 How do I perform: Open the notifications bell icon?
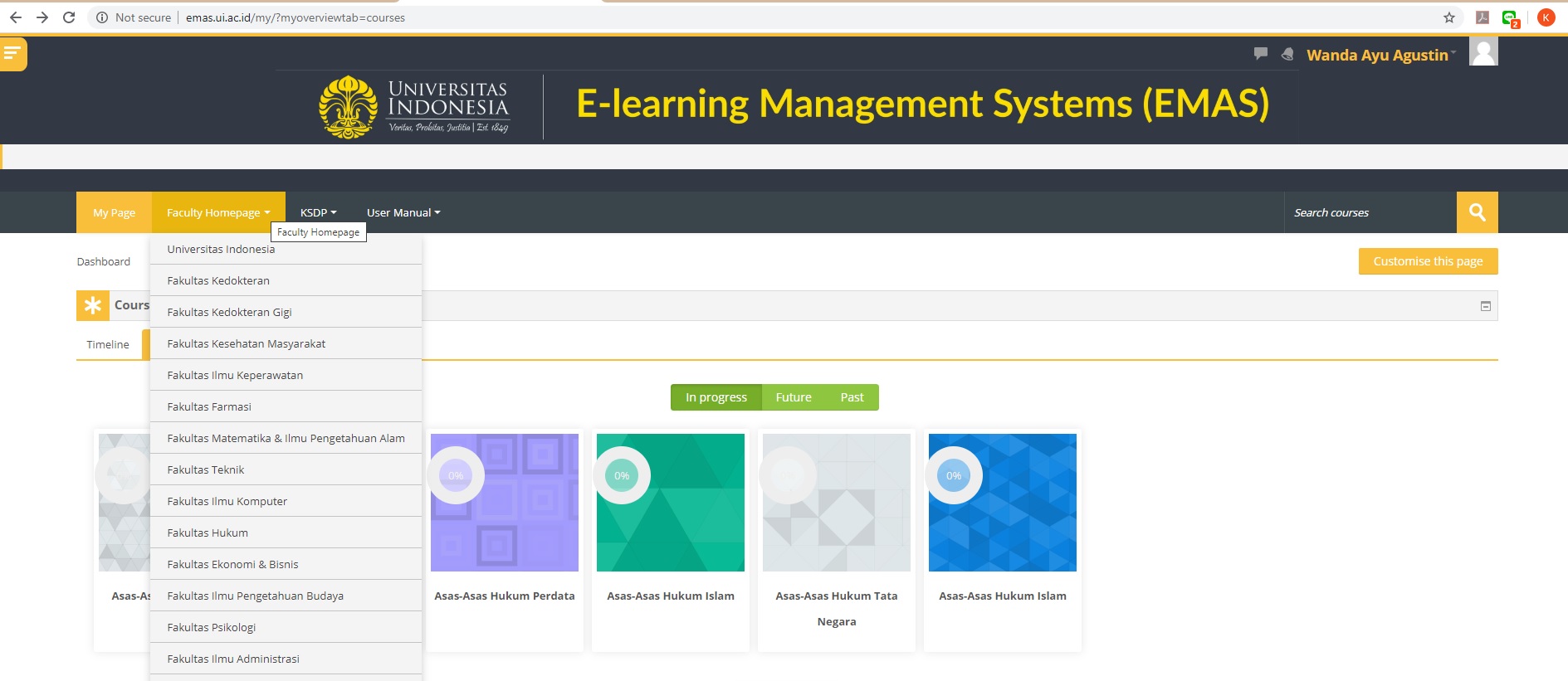pyautogui.click(x=1287, y=54)
